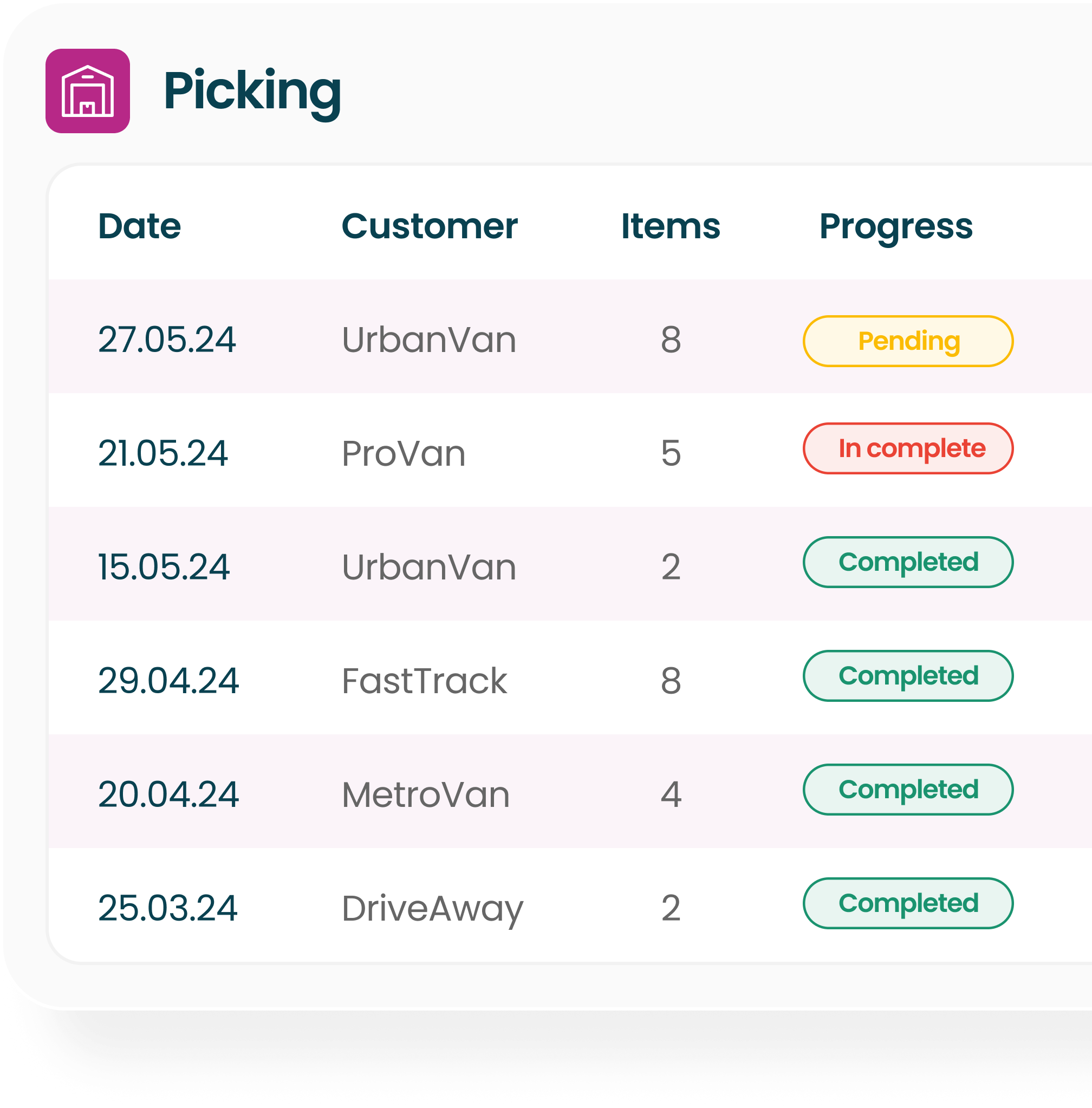Select the DriveAway customer name
The width and height of the screenshot is (1092, 1108).
433,909
